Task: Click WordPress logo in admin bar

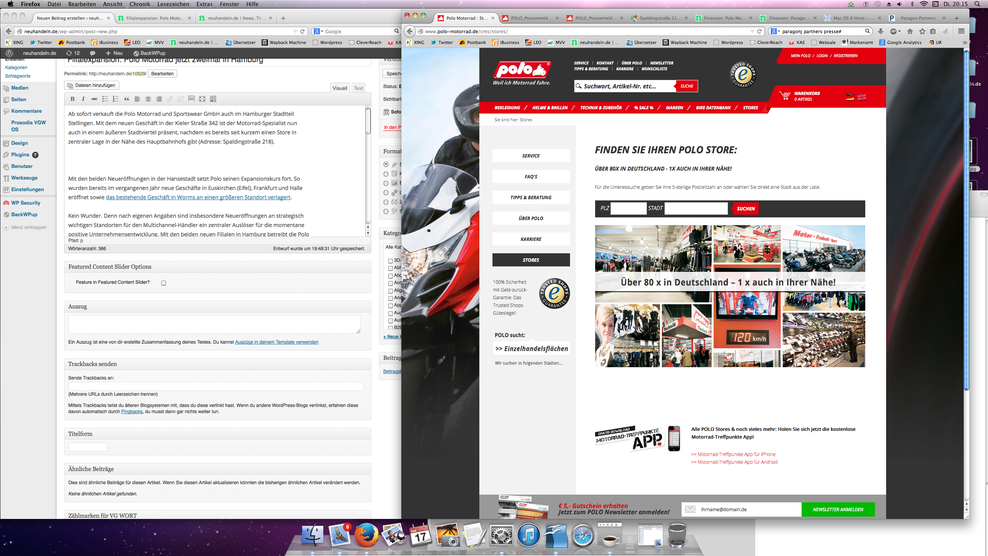Action: (x=9, y=53)
